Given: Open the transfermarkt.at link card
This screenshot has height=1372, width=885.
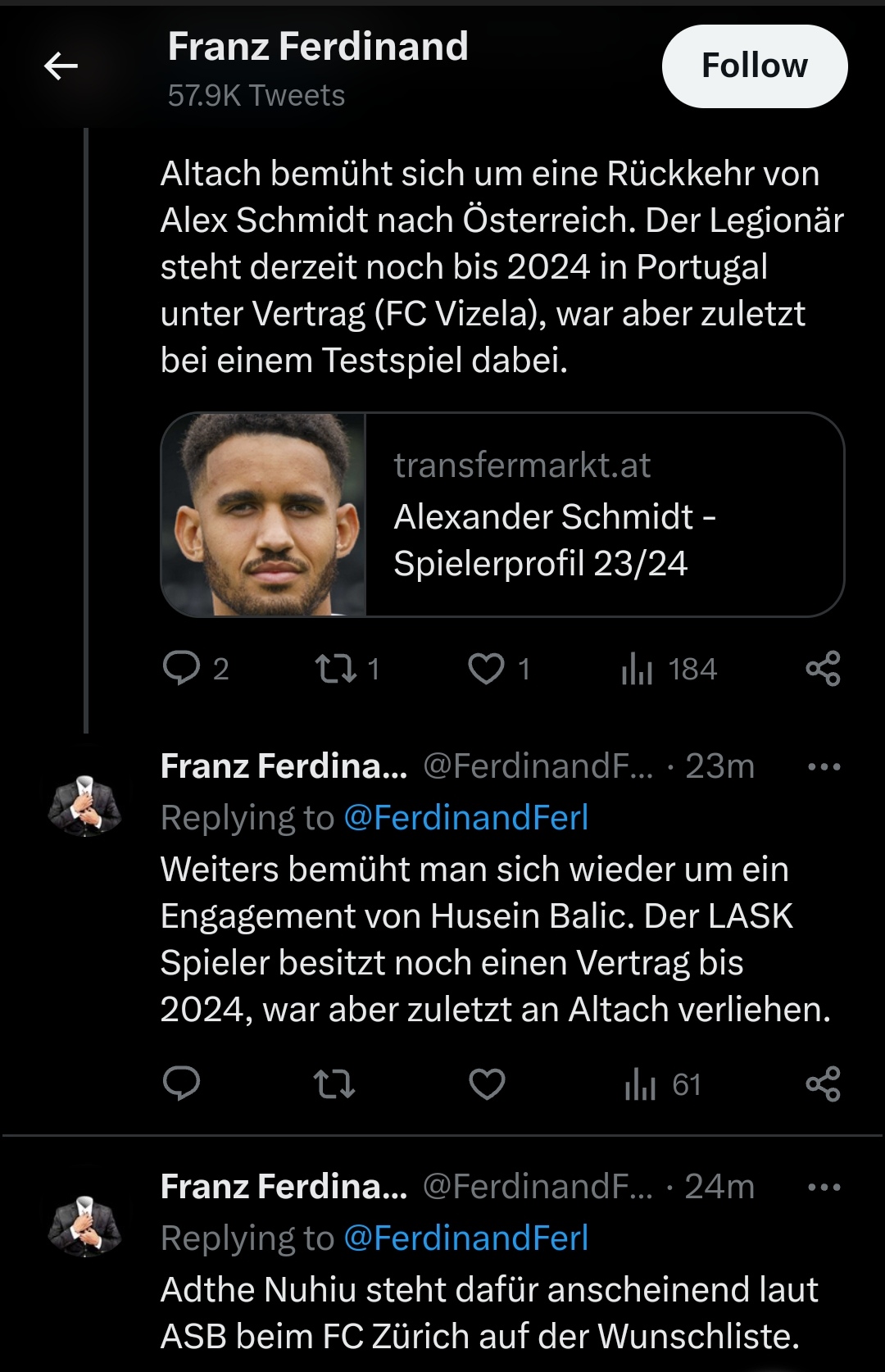Looking at the screenshot, I should coord(502,515).
